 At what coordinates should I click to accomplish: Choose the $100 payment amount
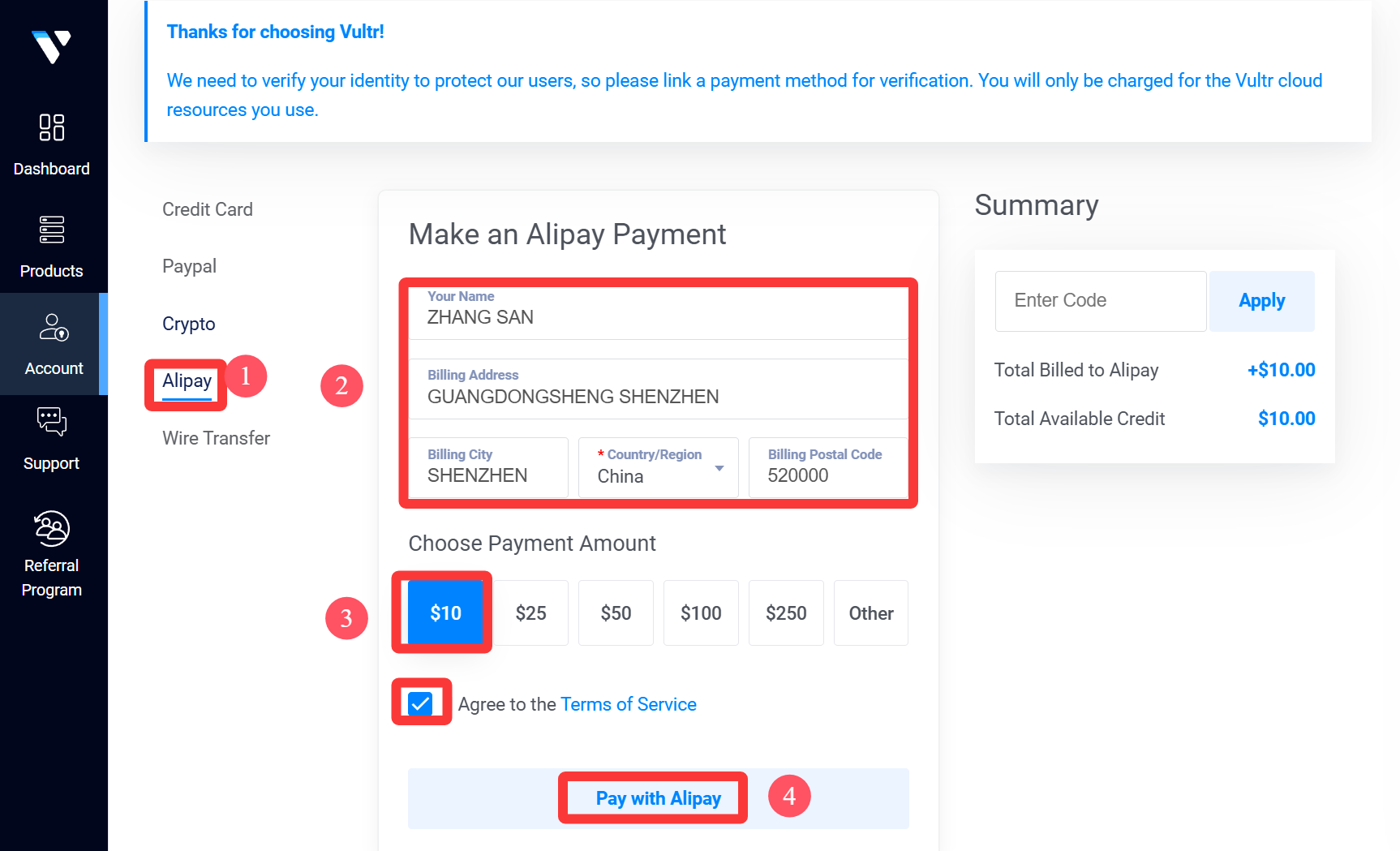[x=701, y=613]
